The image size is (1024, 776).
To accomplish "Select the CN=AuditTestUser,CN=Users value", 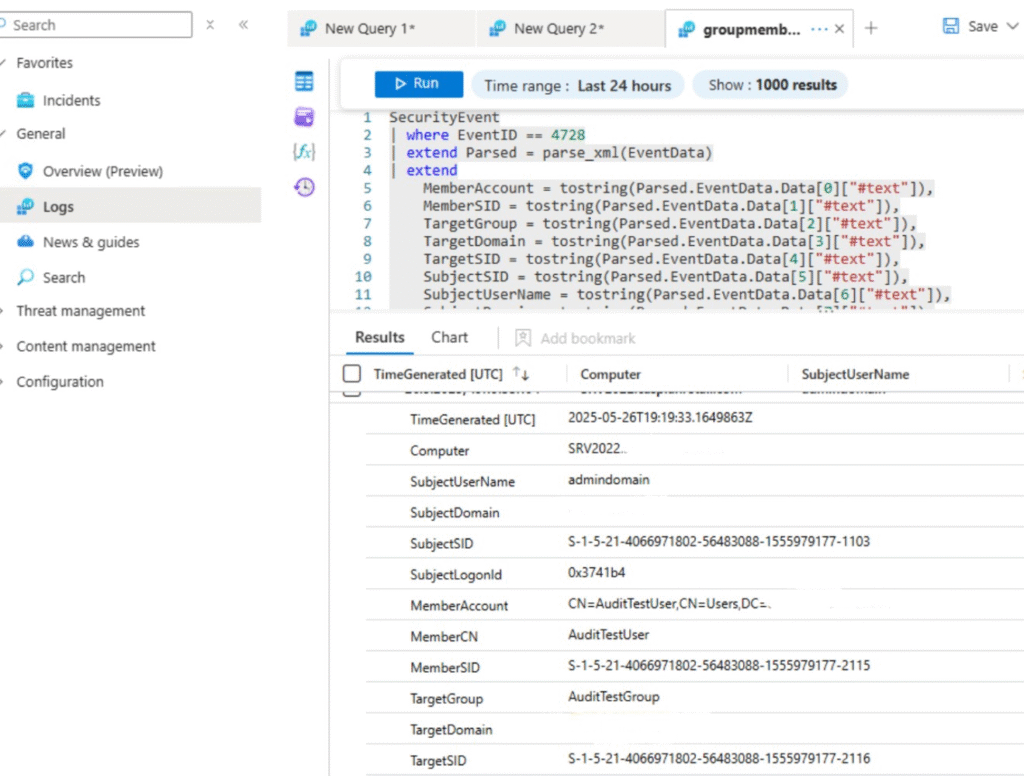I will (x=669, y=604).
